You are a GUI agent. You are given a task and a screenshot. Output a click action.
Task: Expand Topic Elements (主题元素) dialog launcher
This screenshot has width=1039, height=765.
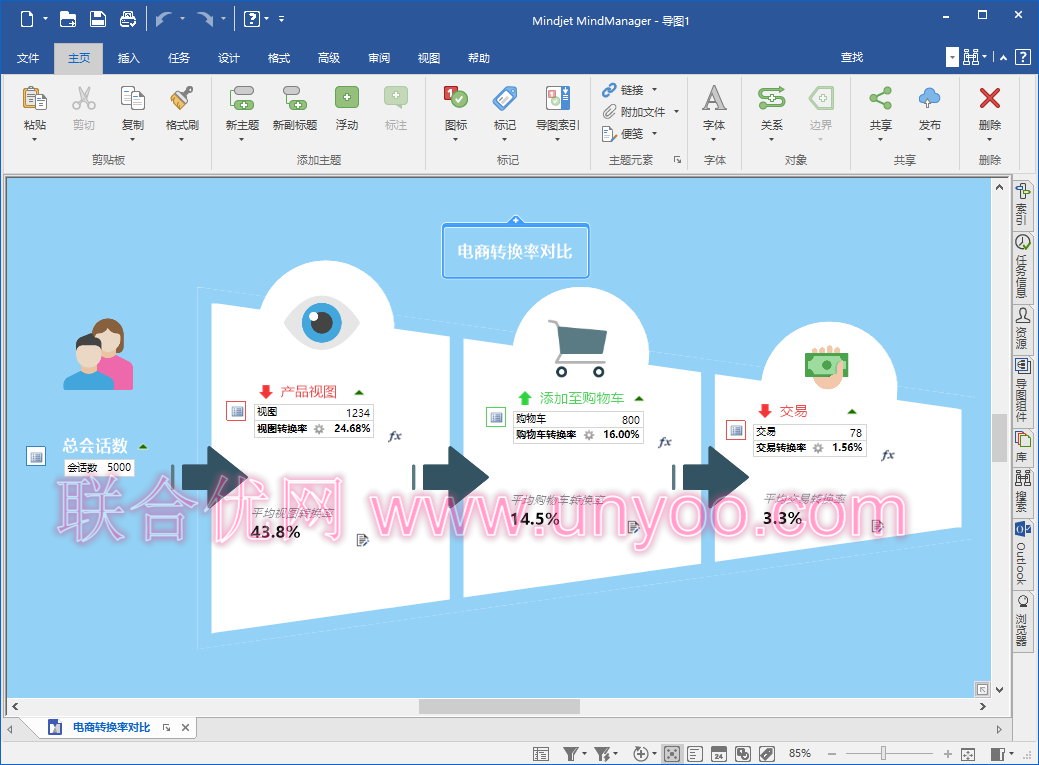point(677,160)
